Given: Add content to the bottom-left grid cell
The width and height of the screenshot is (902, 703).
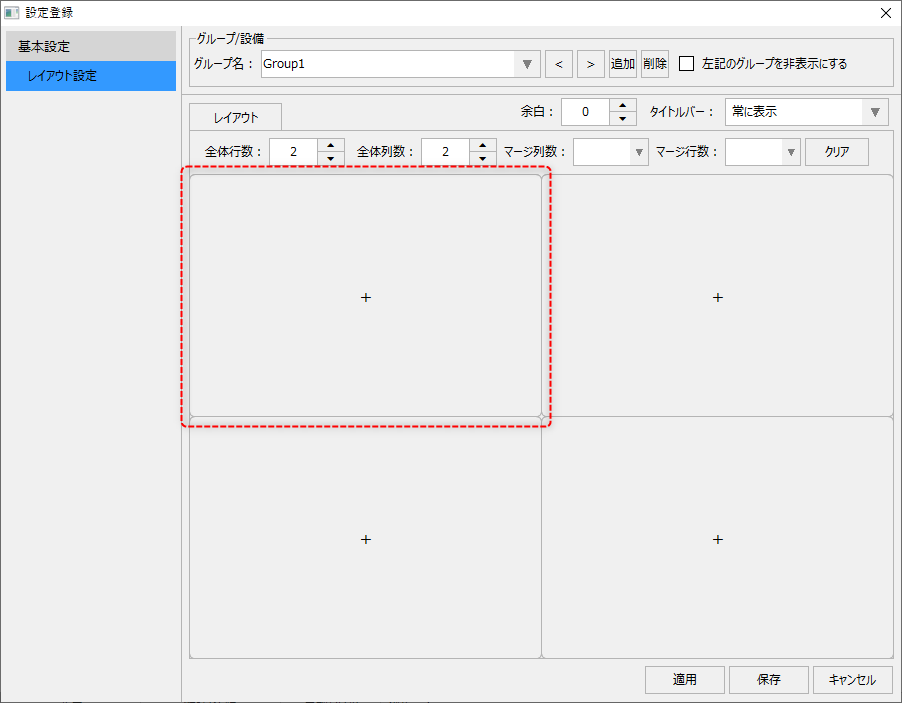Looking at the screenshot, I should tap(365, 539).
